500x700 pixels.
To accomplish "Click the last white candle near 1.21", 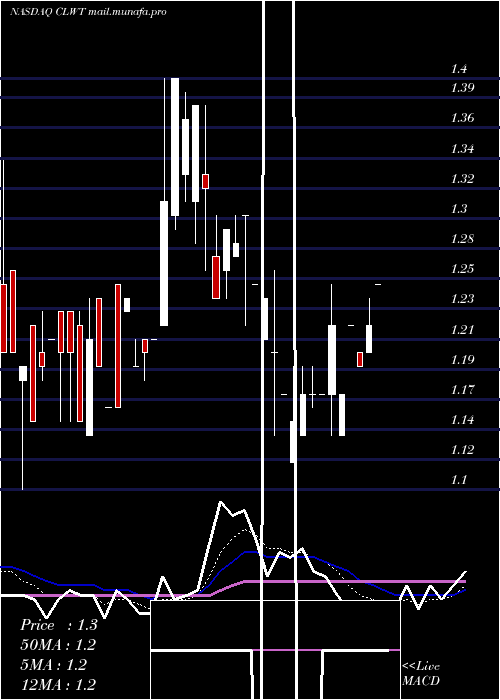I will tap(369, 339).
